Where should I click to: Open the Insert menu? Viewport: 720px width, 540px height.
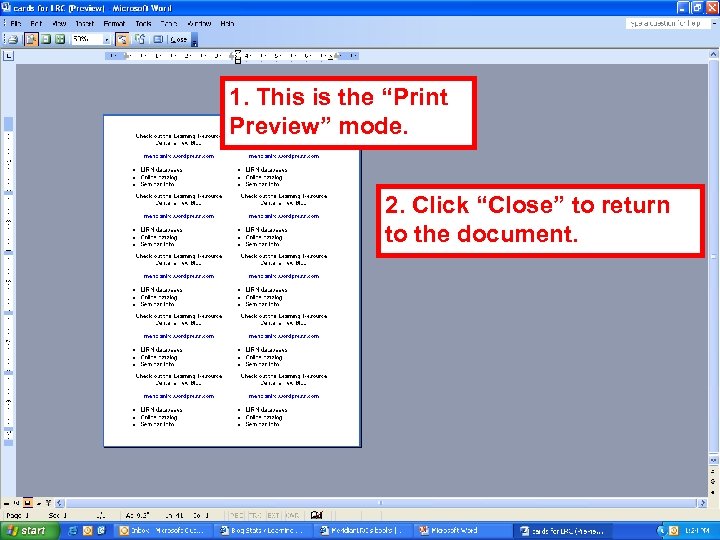click(x=84, y=23)
